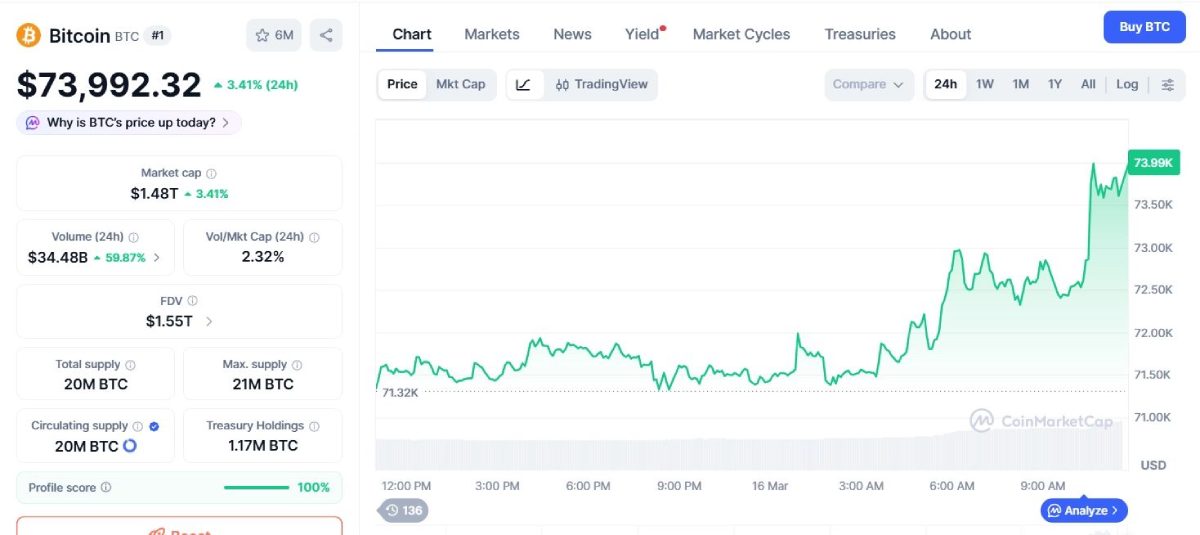Switch the chart to TradingView mode

click(x=602, y=85)
